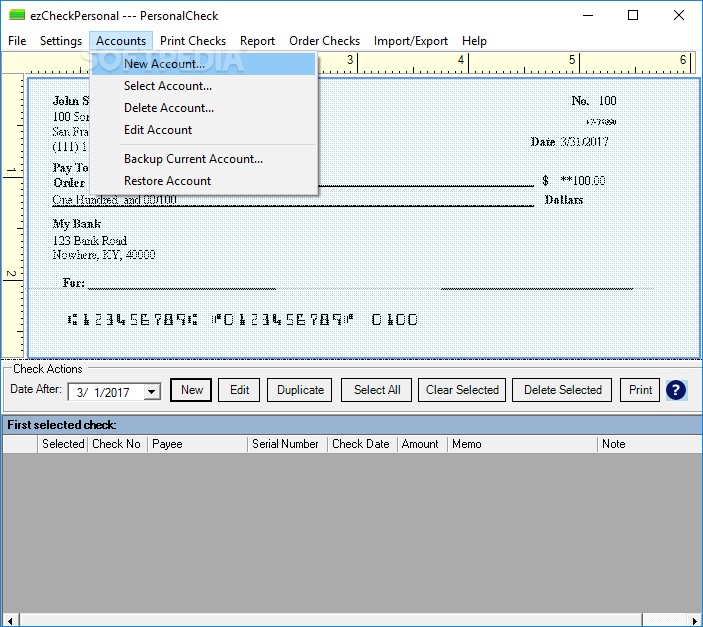Open the Date After dropdown arrow
Image resolution: width=703 pixels, height=627 pixels.
(x=152, y=392)
